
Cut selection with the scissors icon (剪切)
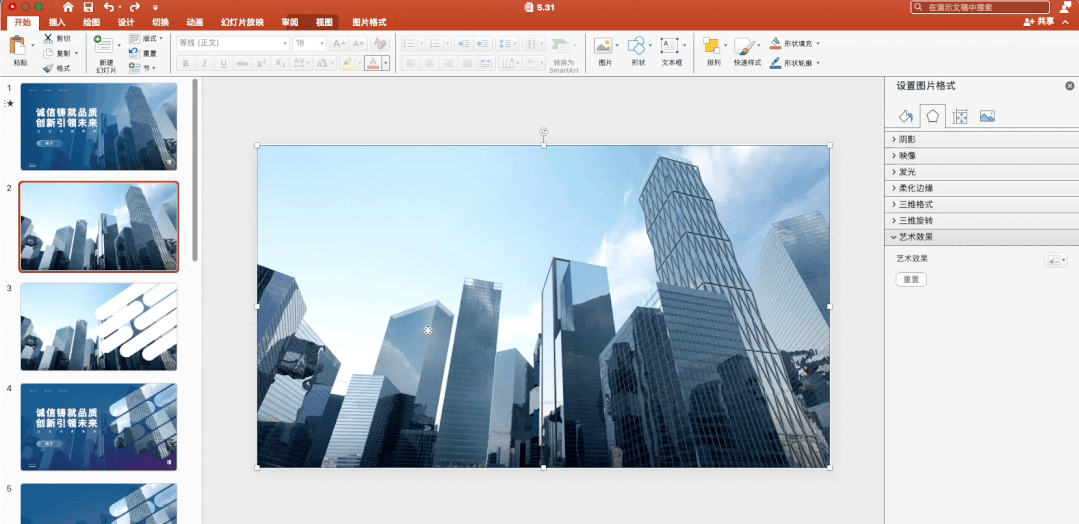tap(48, 39)
